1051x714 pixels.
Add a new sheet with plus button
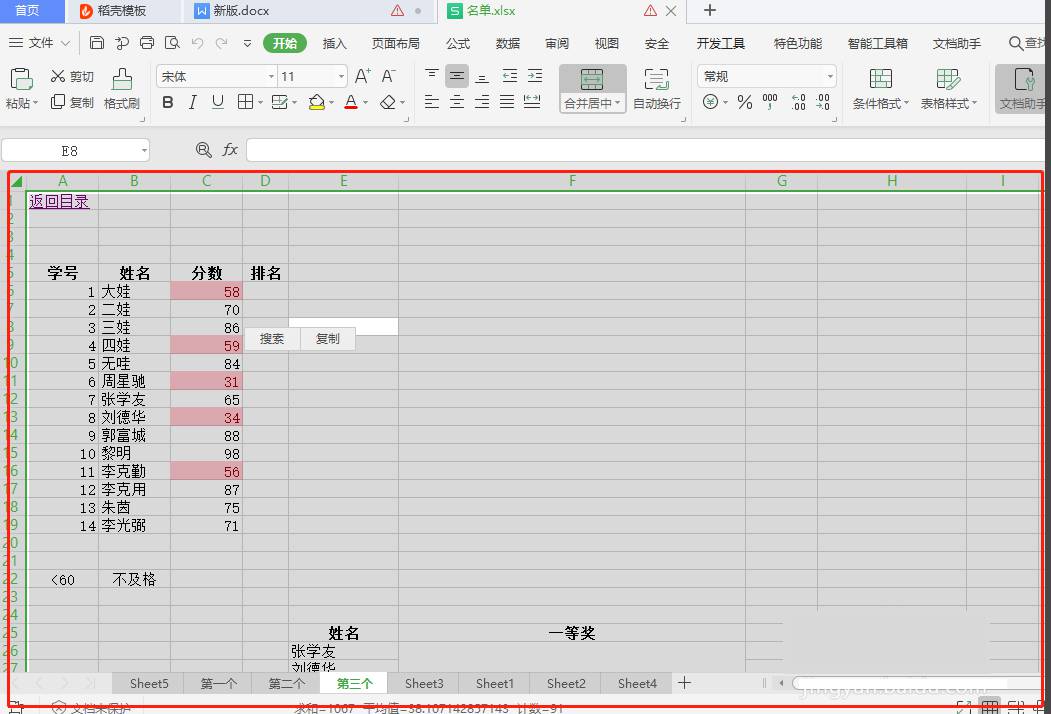(x=684, y=683)
